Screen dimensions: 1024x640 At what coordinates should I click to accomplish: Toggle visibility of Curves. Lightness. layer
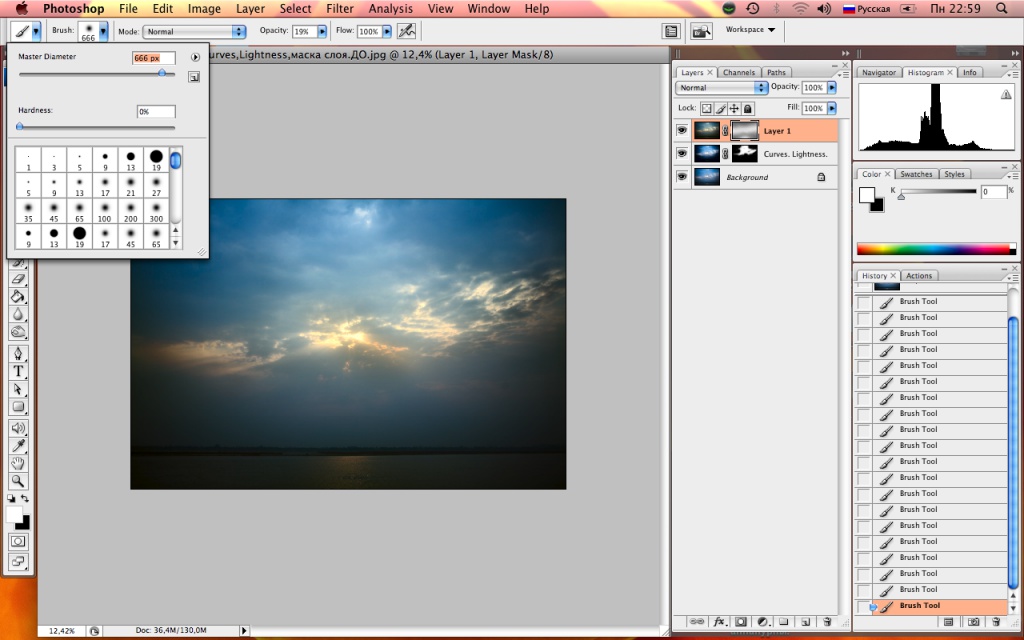point(682,154)
